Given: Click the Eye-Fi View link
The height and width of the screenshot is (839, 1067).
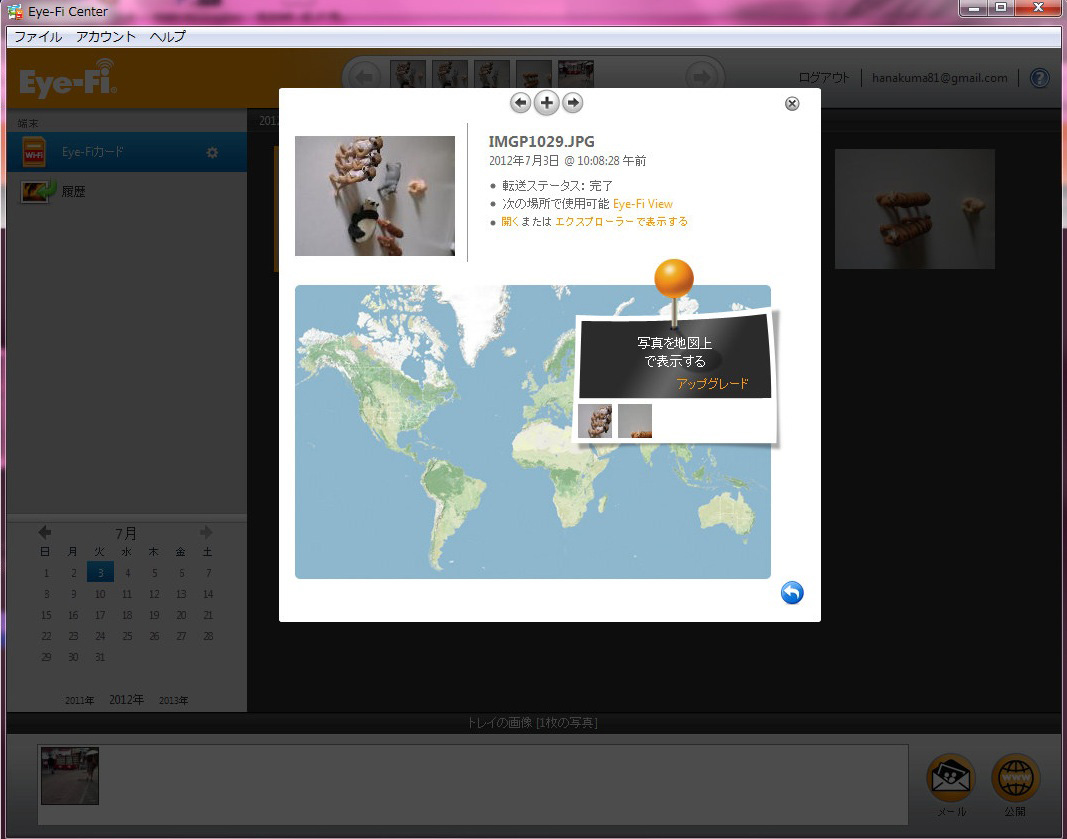Looking at the screenshot, I should click(643, 204).
